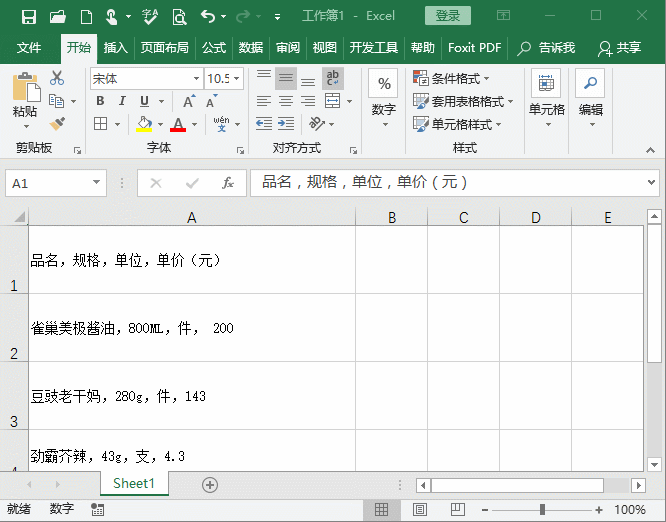Increase indent in alignment group
This screenshot has height=522, width=666.
point(286,124)
